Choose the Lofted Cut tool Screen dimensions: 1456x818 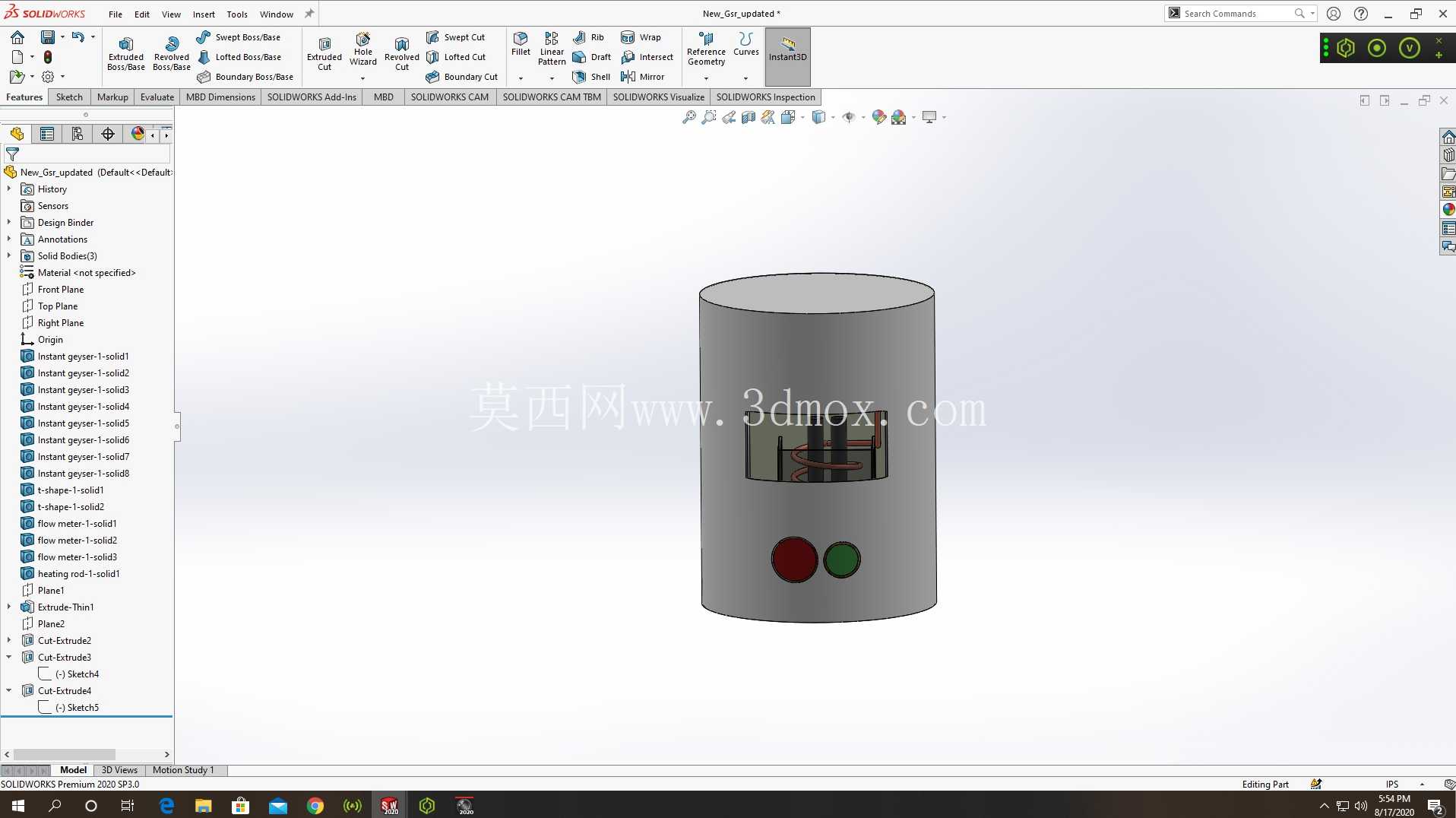point(455,57)
